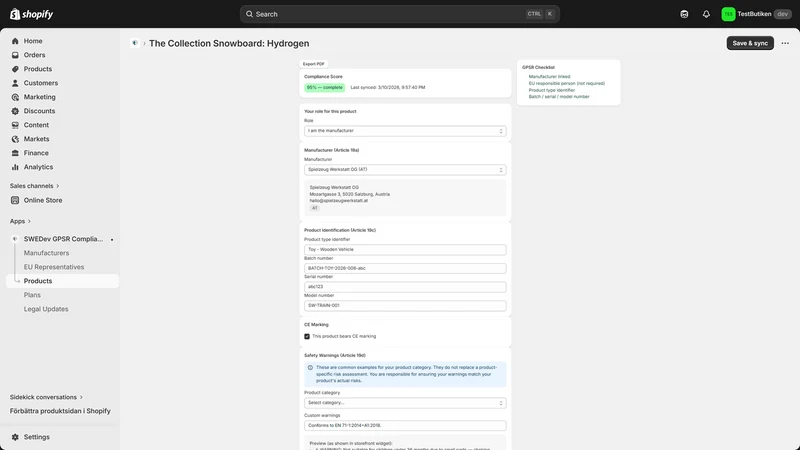Click the Analytics bar chart icon
This screenshot has width=800, height=450.
coord(15,167)
